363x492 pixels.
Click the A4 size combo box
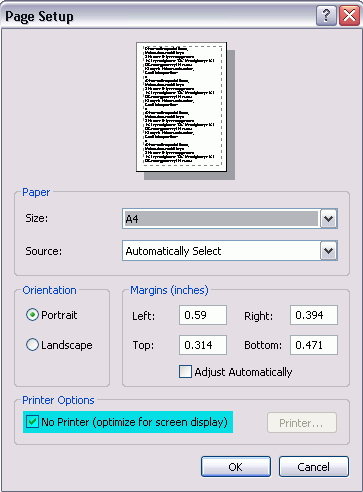230,219
